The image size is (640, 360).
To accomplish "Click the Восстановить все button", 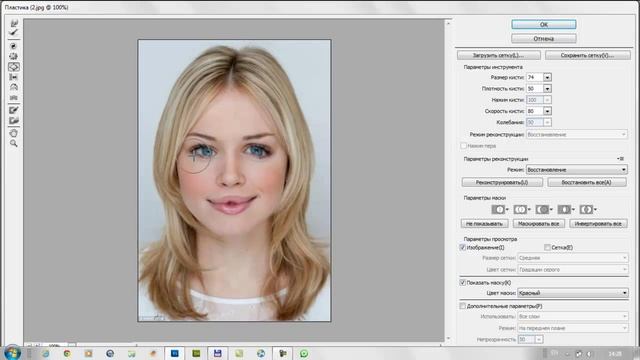I will coord(587,182).
